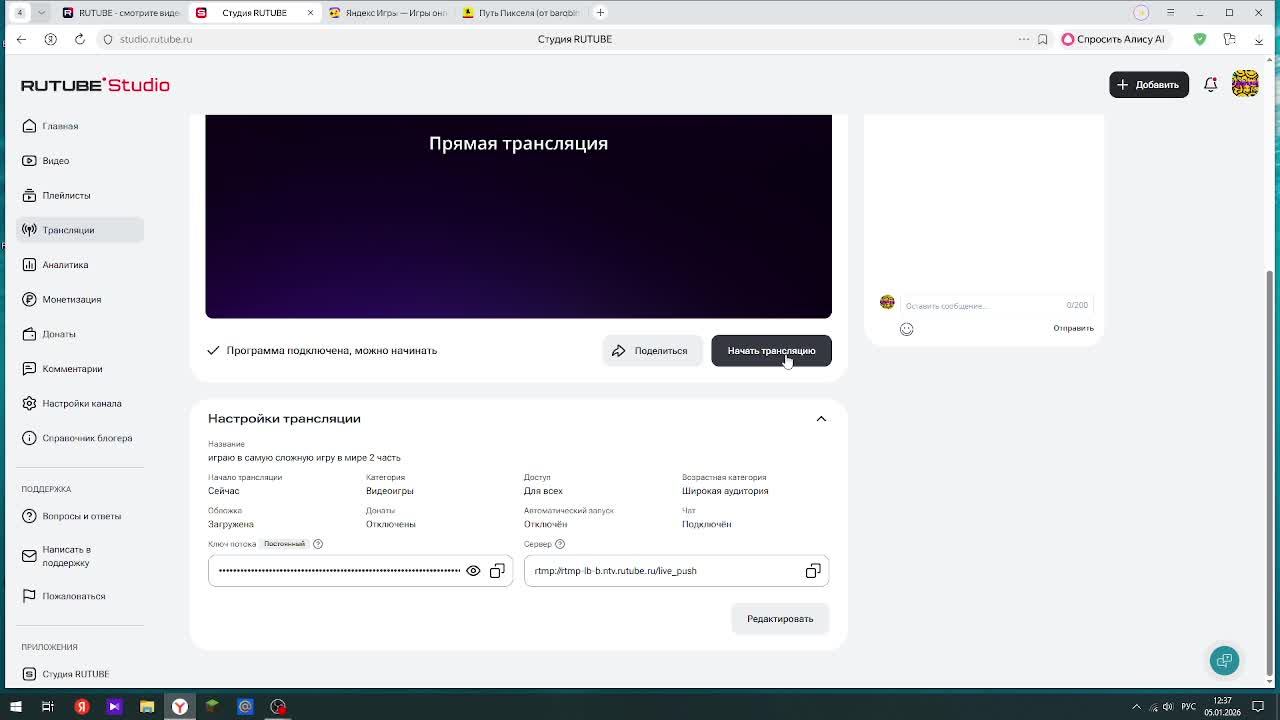This screenshot has height=720, width=1280.
Task: Copy the RTMP server URL
Action: coord(813,571)
